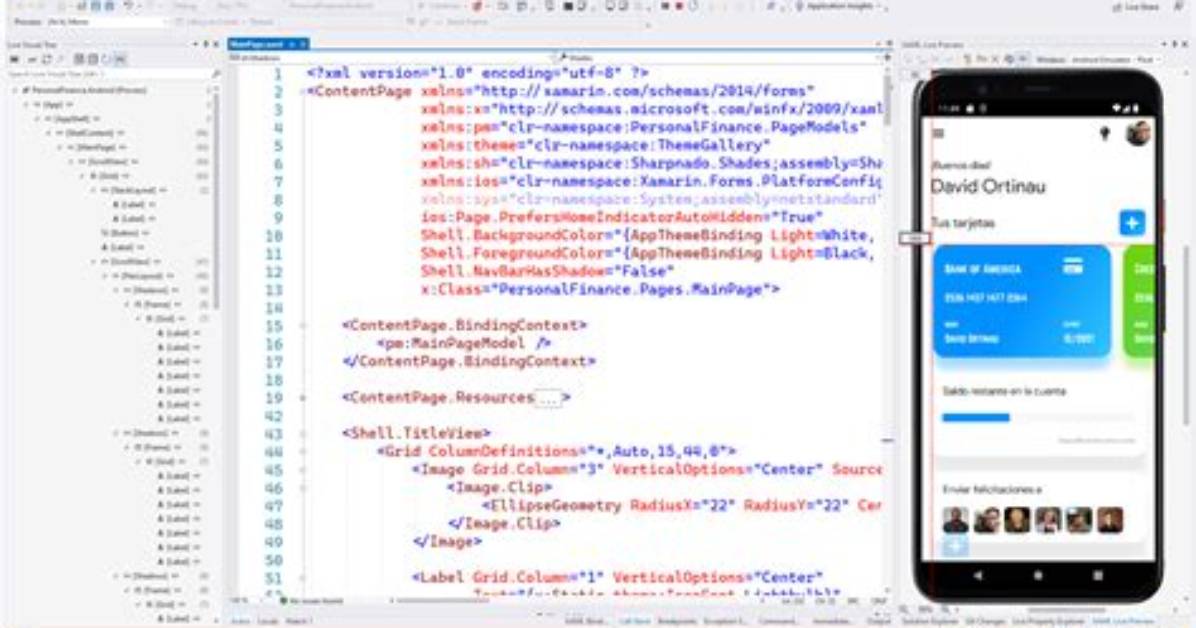Tap the card chip icon on Bank of America card

coord(1073,266)
